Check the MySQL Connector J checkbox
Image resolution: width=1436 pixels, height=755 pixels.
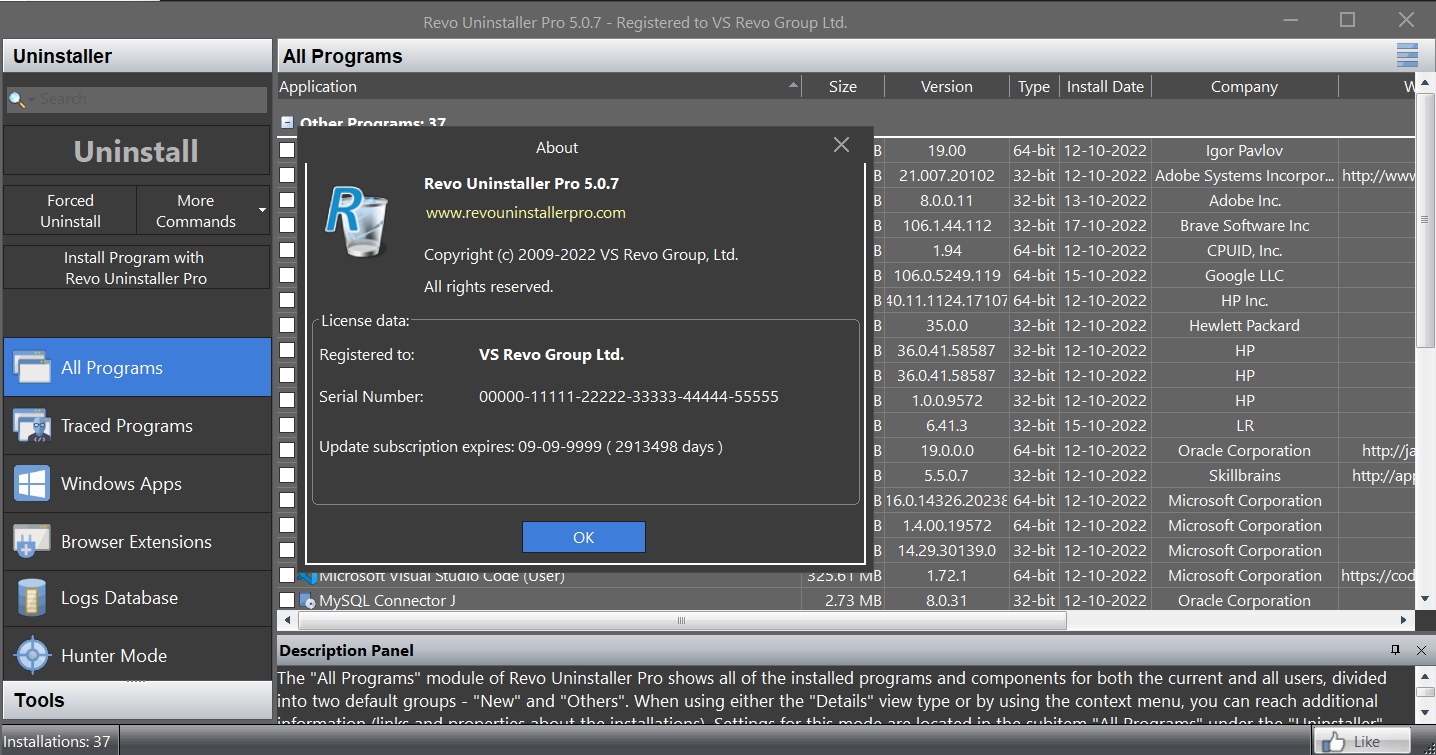point(287,600)
